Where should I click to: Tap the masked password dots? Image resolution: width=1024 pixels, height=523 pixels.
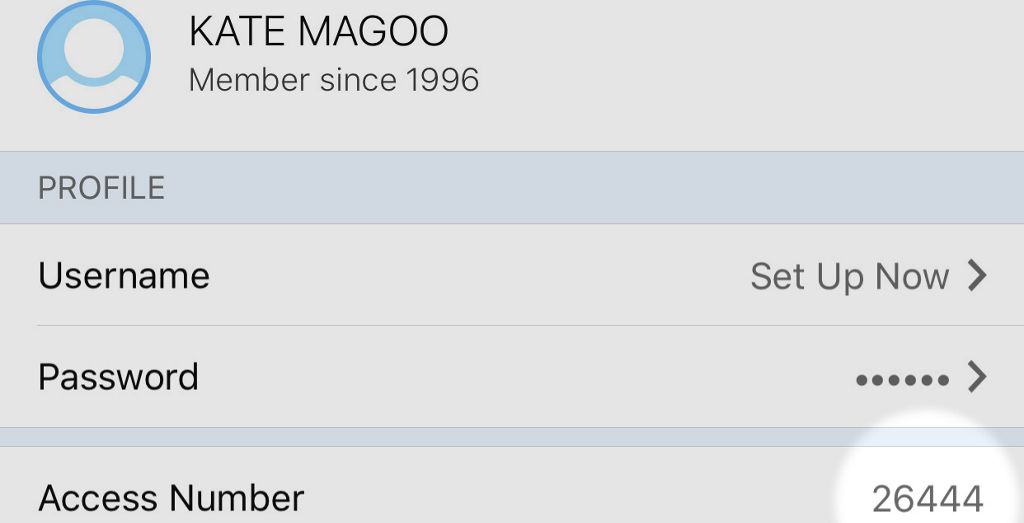point(902,380)
